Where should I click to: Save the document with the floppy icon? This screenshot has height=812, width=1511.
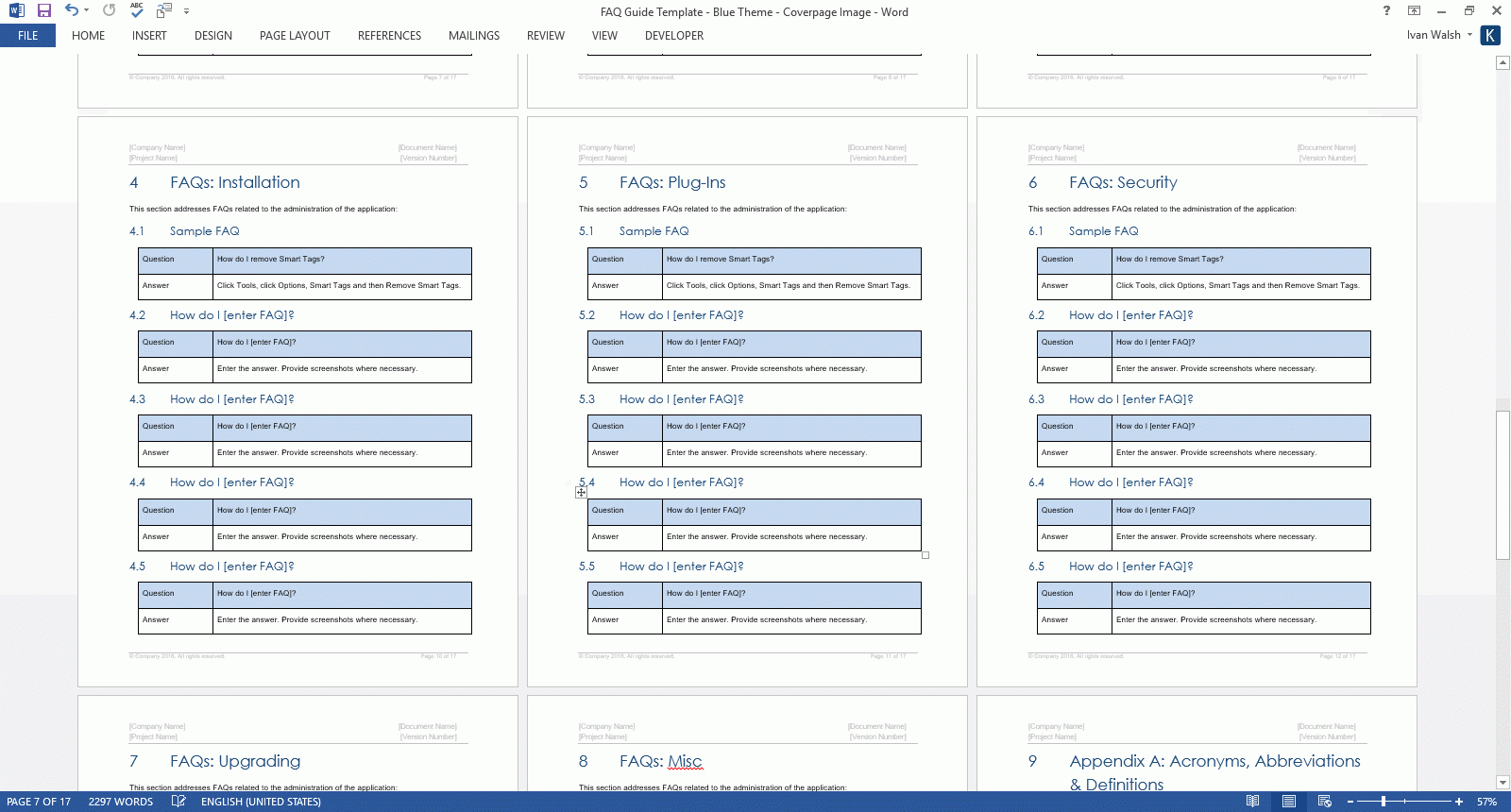pyautogui.click(x=43, y=10)
